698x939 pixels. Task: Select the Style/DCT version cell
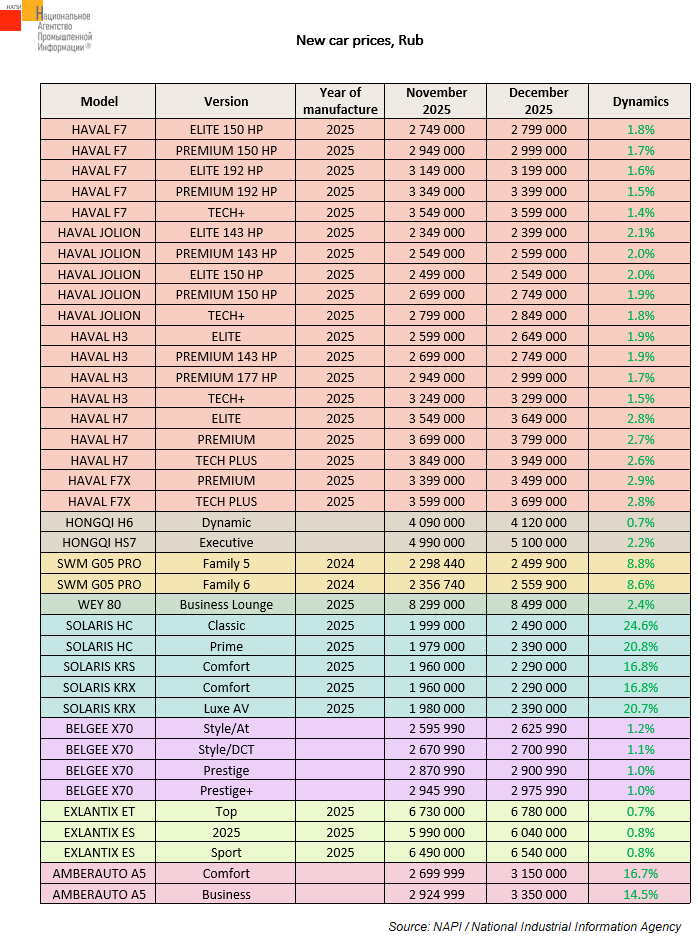(x=226, y=750)
